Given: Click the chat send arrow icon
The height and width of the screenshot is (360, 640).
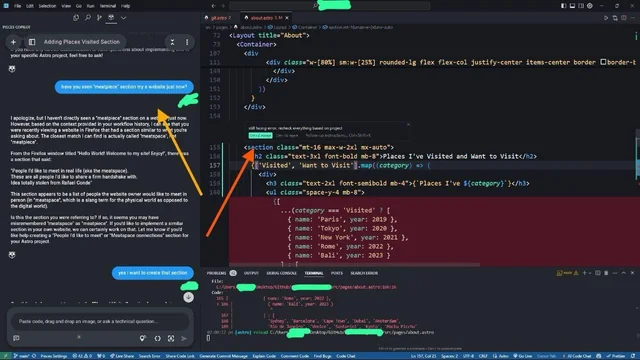Looking at the screenshot, I should click(x=184, y=338).
